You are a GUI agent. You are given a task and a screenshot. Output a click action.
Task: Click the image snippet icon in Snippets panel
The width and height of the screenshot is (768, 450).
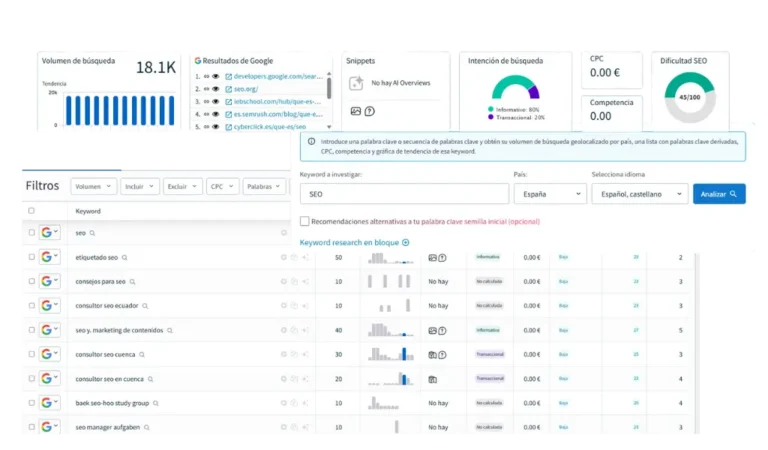click(x=355, y=111)
